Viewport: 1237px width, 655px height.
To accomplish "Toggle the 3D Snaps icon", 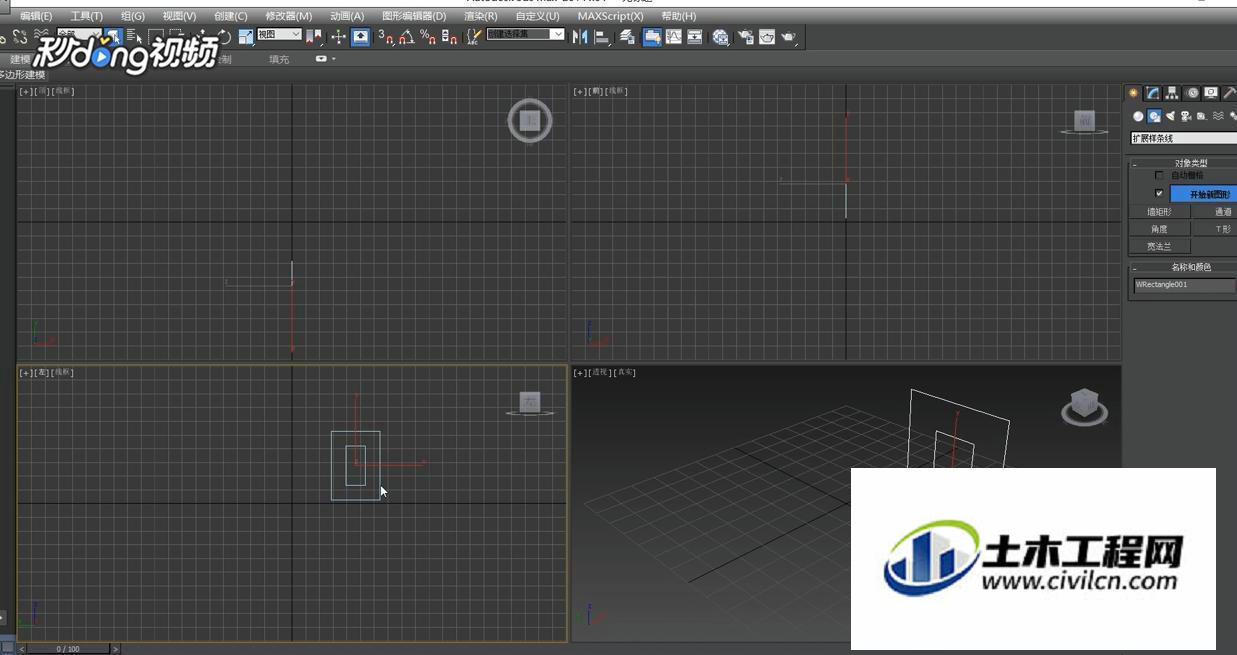I will coord(385,37).
